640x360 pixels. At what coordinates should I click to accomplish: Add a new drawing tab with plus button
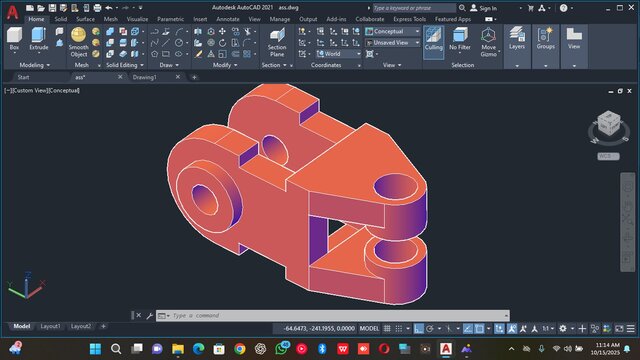coord(194,77)
